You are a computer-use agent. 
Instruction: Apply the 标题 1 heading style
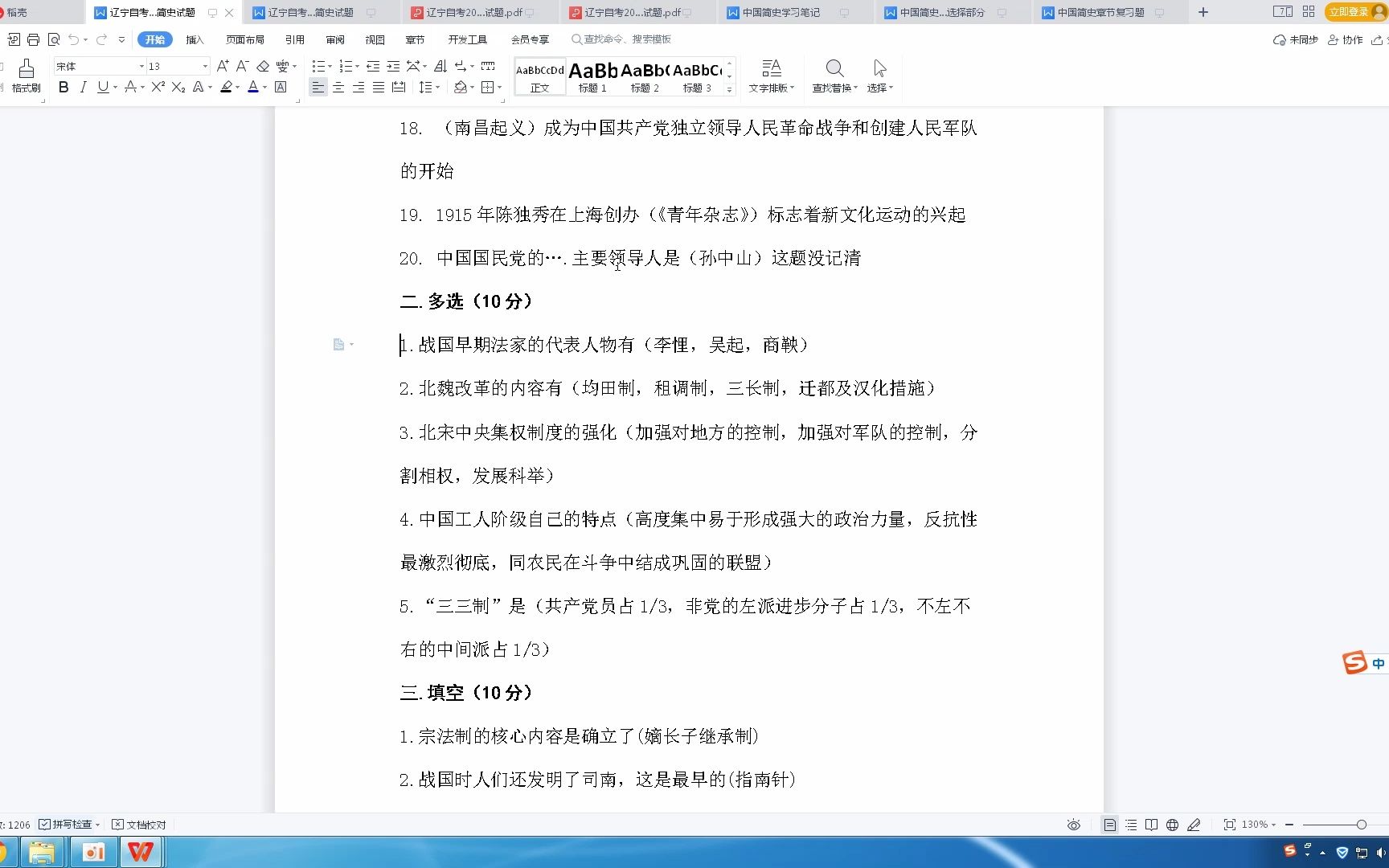tap(593, 77)
